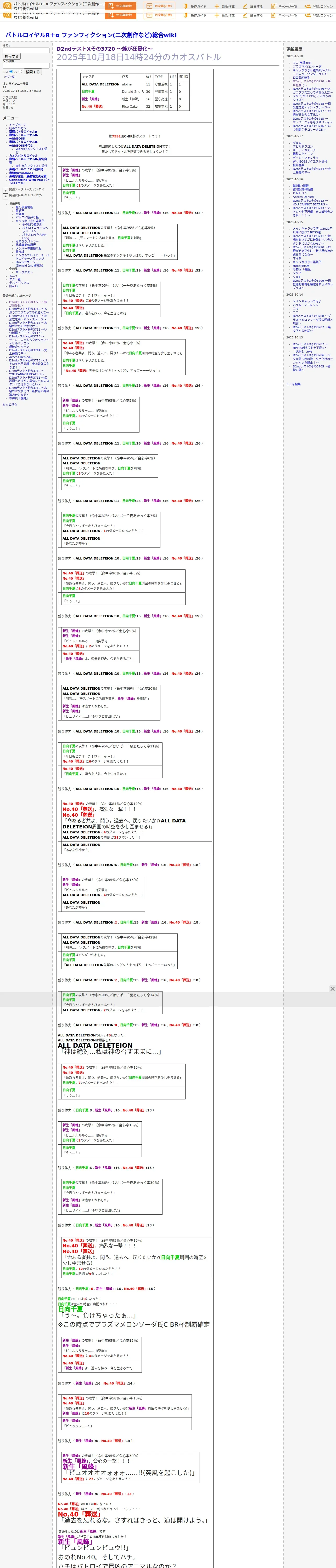This screenshot has width=336, height=1568.
Task: Open 会議室 board link
Action: tap(20, 214)
